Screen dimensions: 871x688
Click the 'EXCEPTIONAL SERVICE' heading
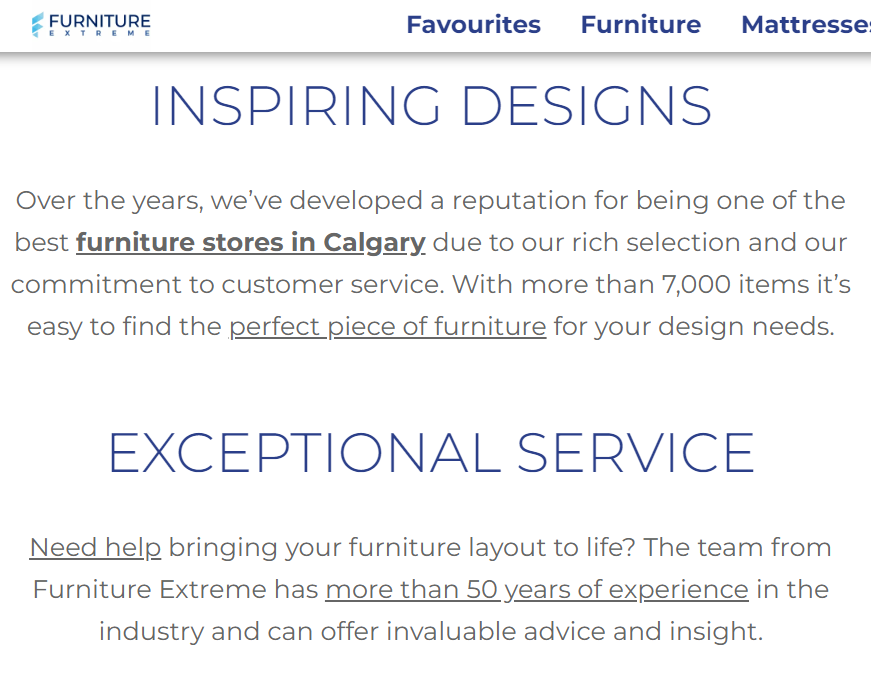pos(432,452)
